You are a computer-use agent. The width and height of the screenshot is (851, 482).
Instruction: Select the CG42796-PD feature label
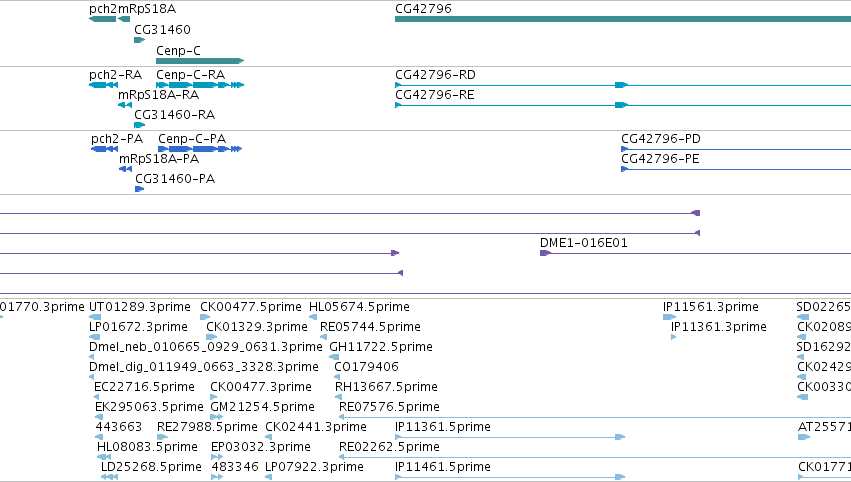[x=661, y=139]
